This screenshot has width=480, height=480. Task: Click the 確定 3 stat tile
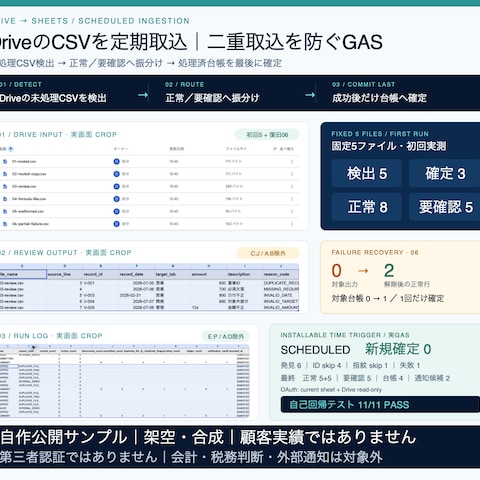tap(445, 173)
